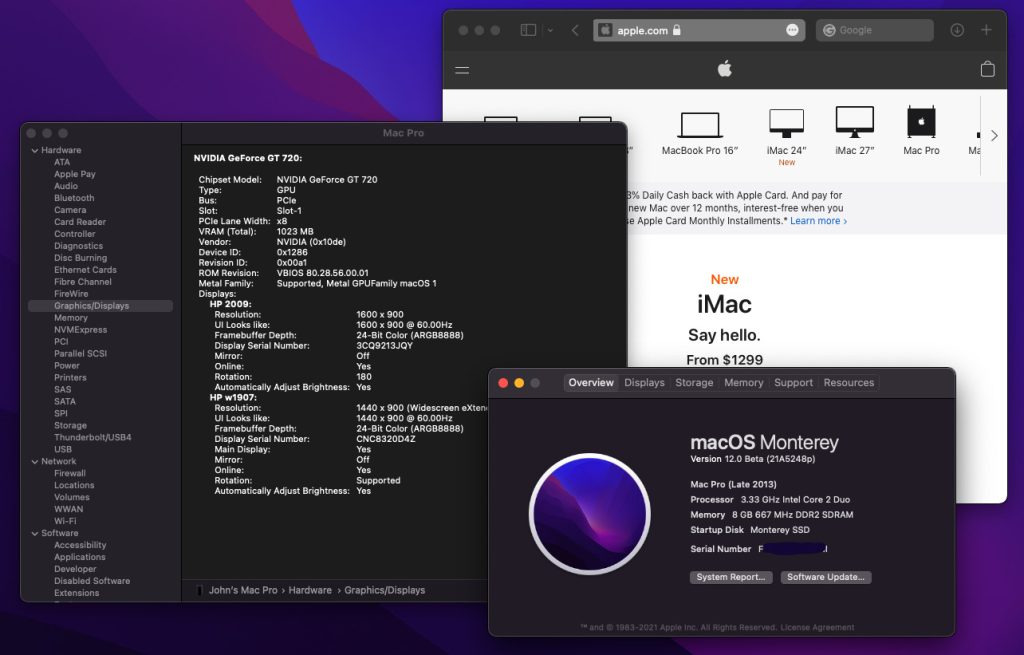Open the page options ellipsis in address bar
Viewport: 1024px width, 655px height.
pos(792,30)
